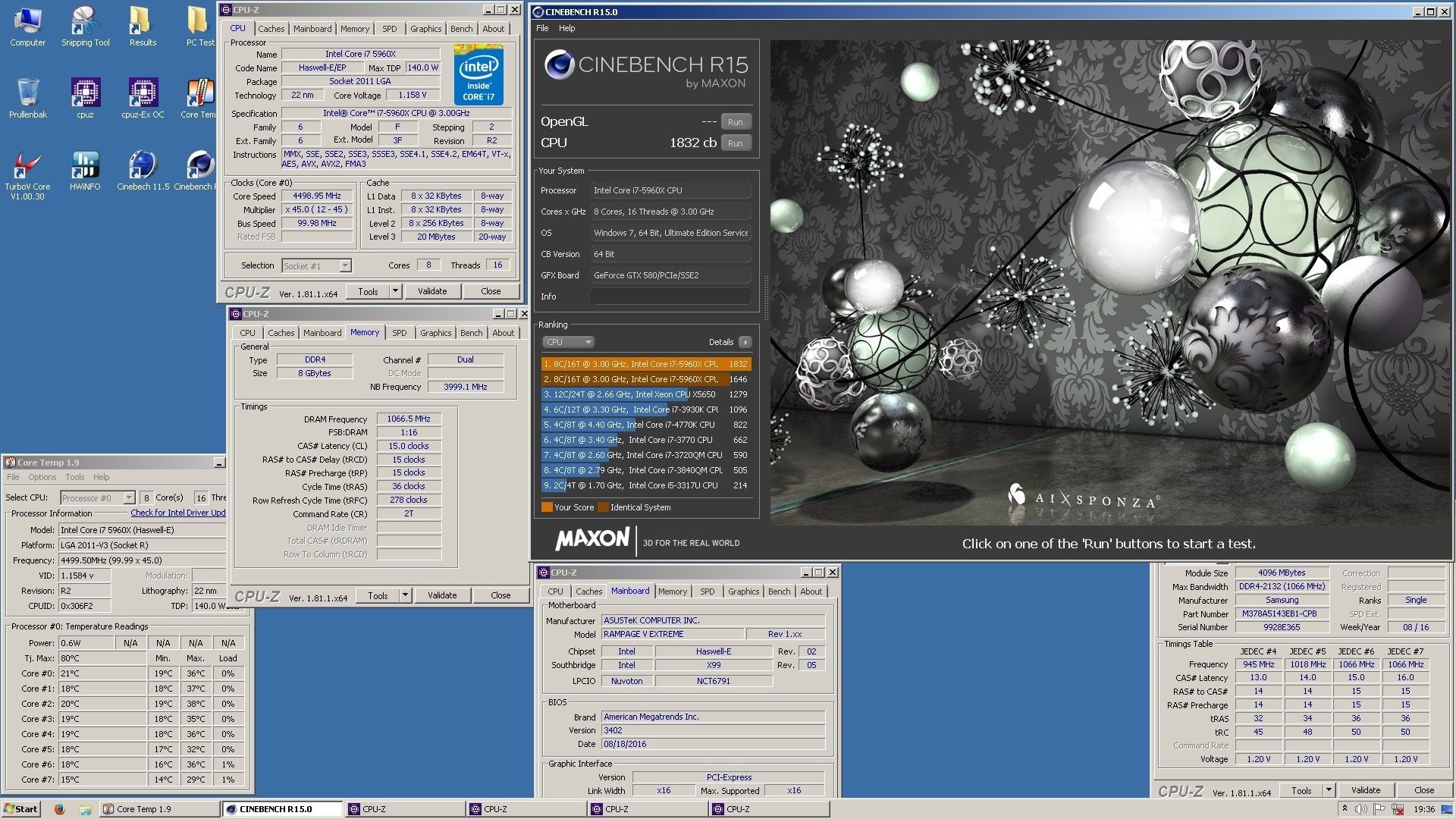1456x819 pixels.
Task: Toggle Identical System checkbox in Cinebench
Action: click(602, 509)
